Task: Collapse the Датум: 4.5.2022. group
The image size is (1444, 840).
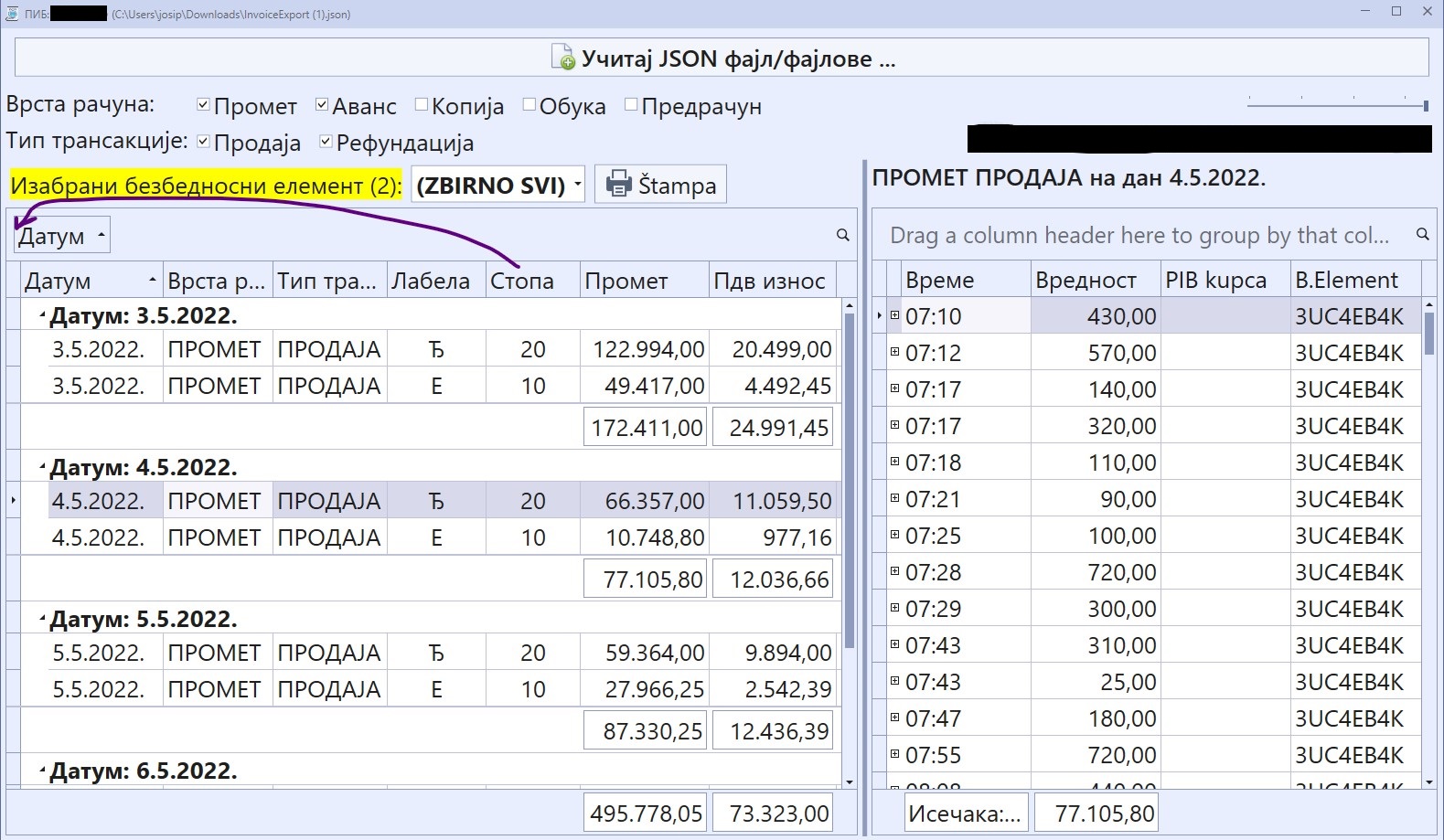Action: [42, 468]
